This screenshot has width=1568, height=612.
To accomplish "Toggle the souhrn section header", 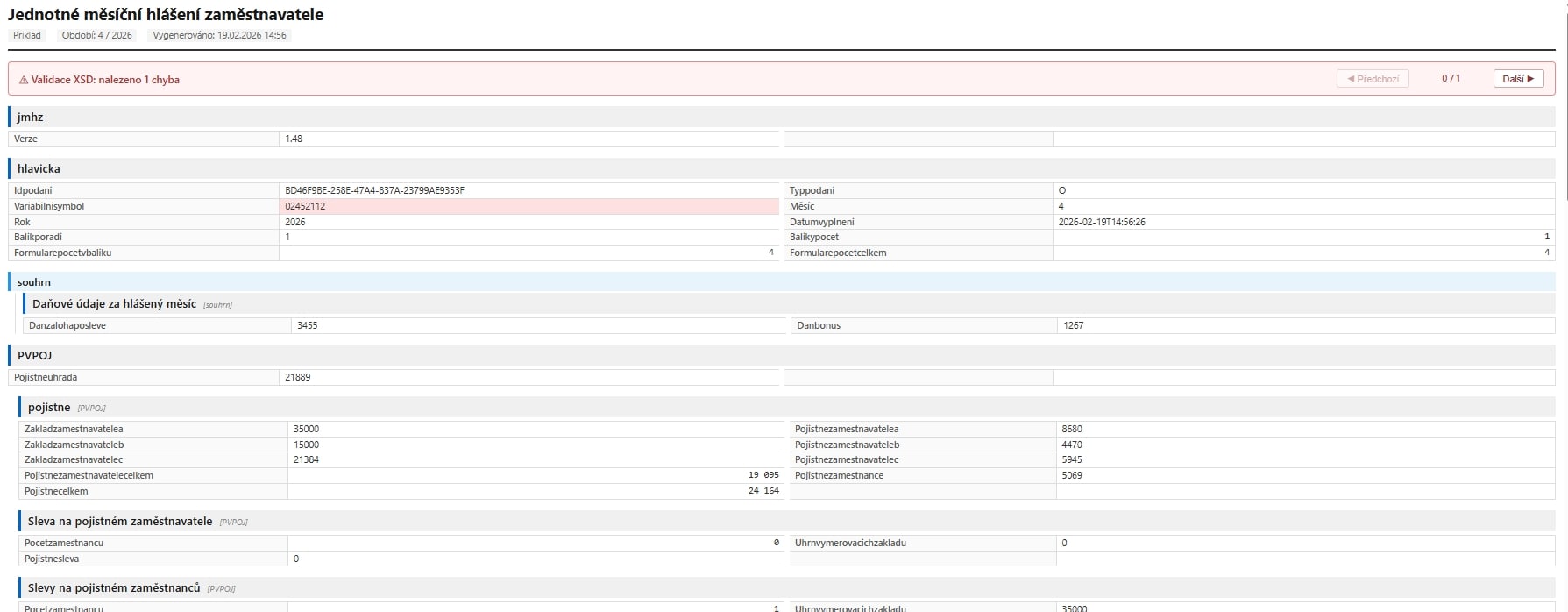I will click(34, 282).
